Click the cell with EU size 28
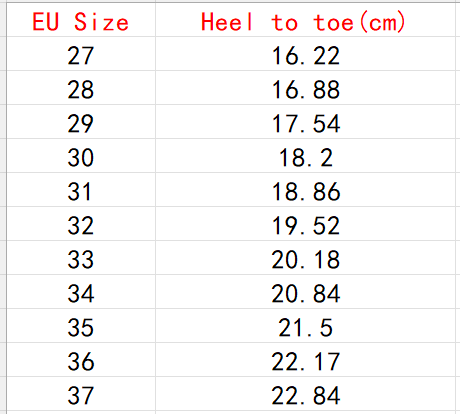 [81, 88]
